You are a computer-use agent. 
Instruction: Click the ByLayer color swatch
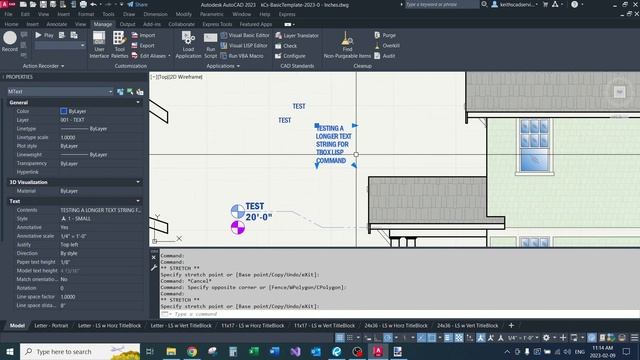(64, 111)
